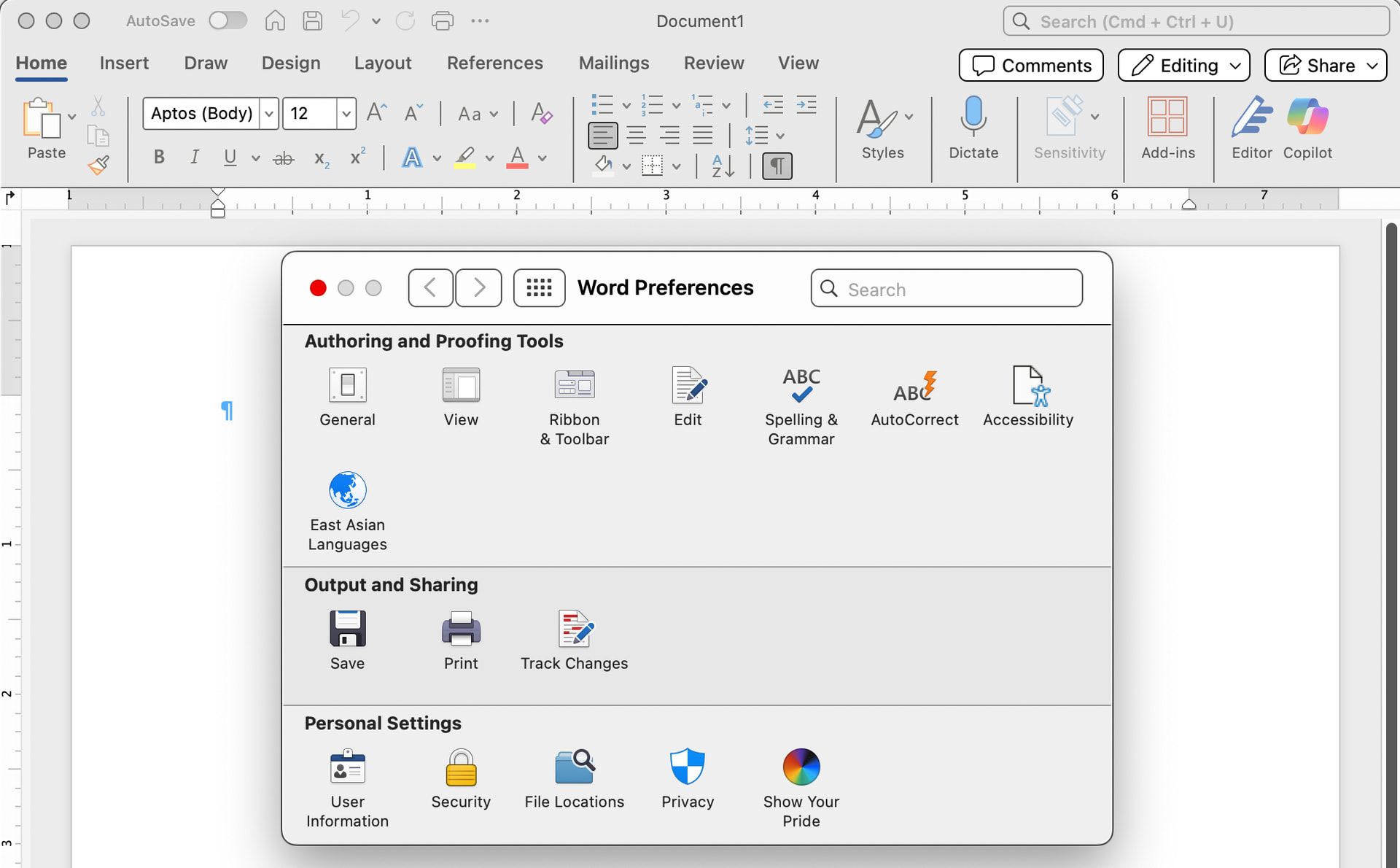Screen dimensions: 1400x868
Task: Switch to the Insert tab
Action: pos(124,63)
